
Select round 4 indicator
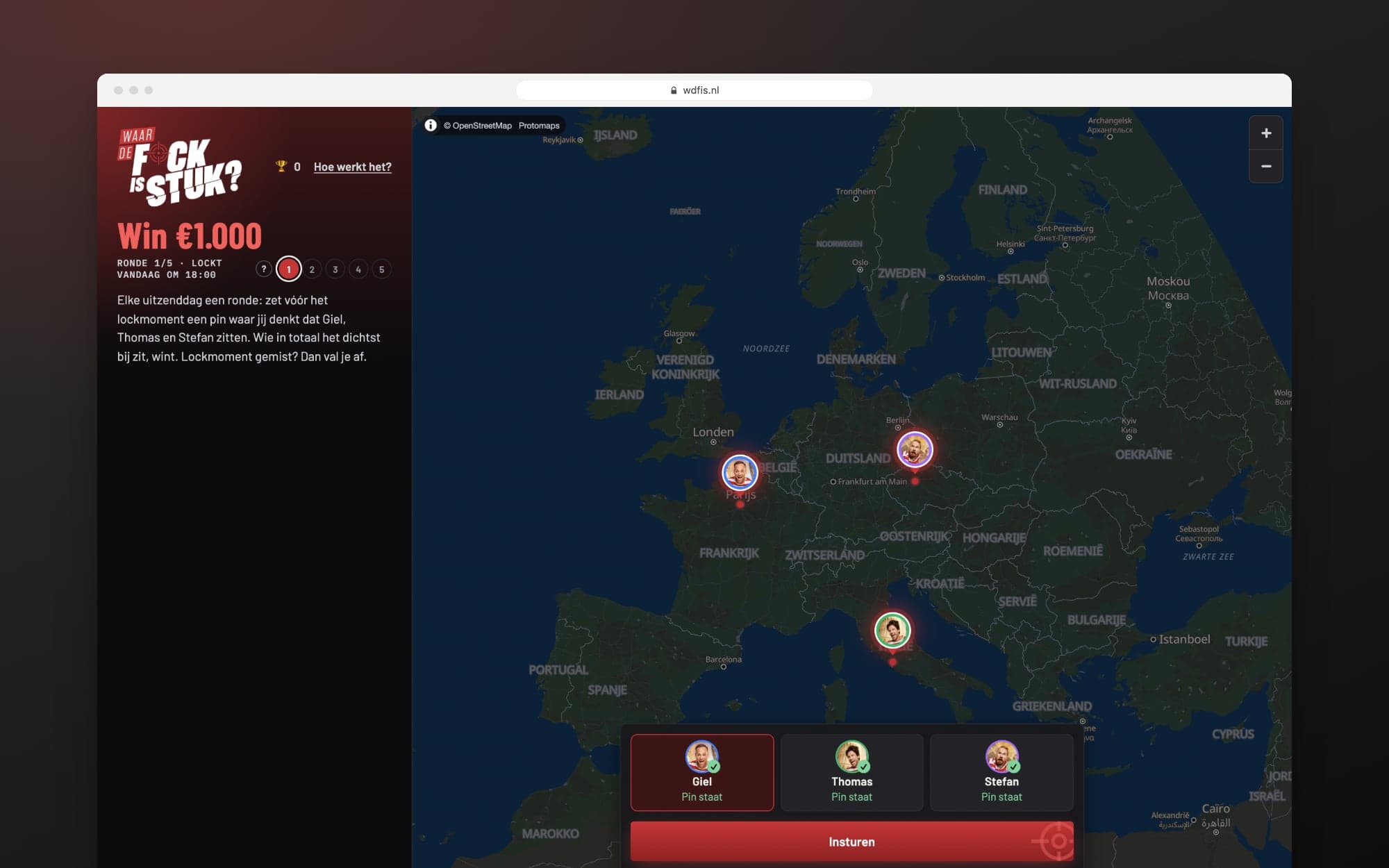(358, 269)
